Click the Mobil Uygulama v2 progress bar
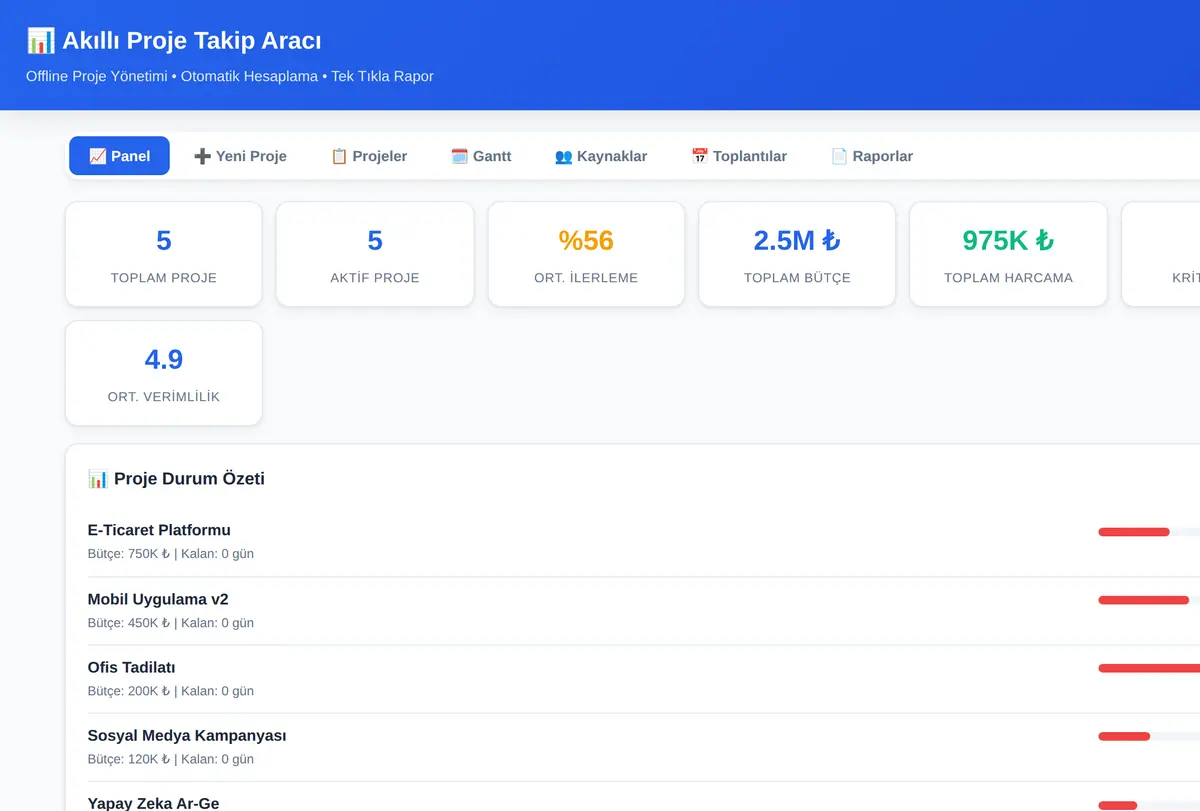1200x811 pixels. 1149,600
